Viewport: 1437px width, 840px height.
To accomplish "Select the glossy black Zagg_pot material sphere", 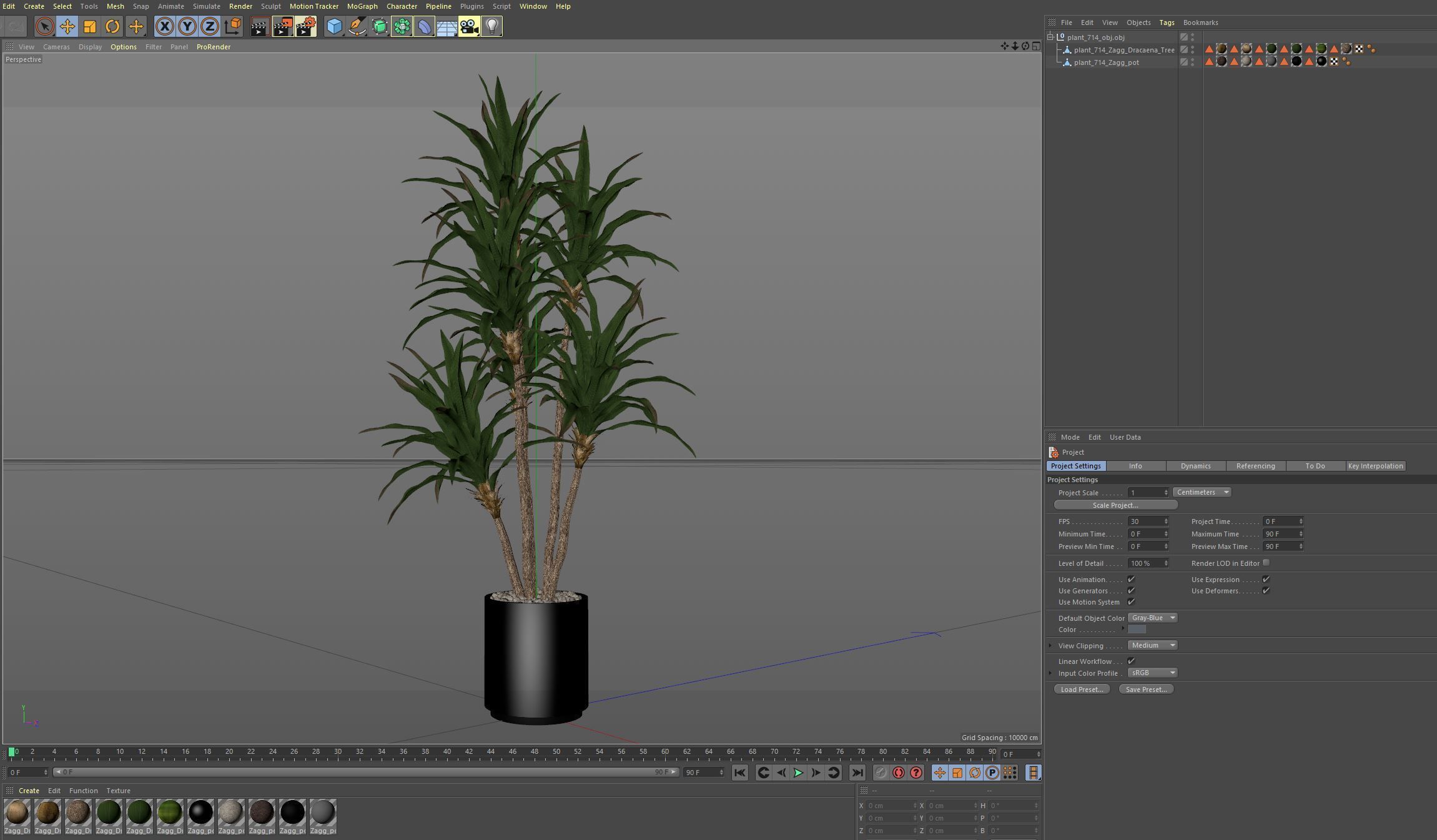I will pyautogui.click(x=200, y=813).
